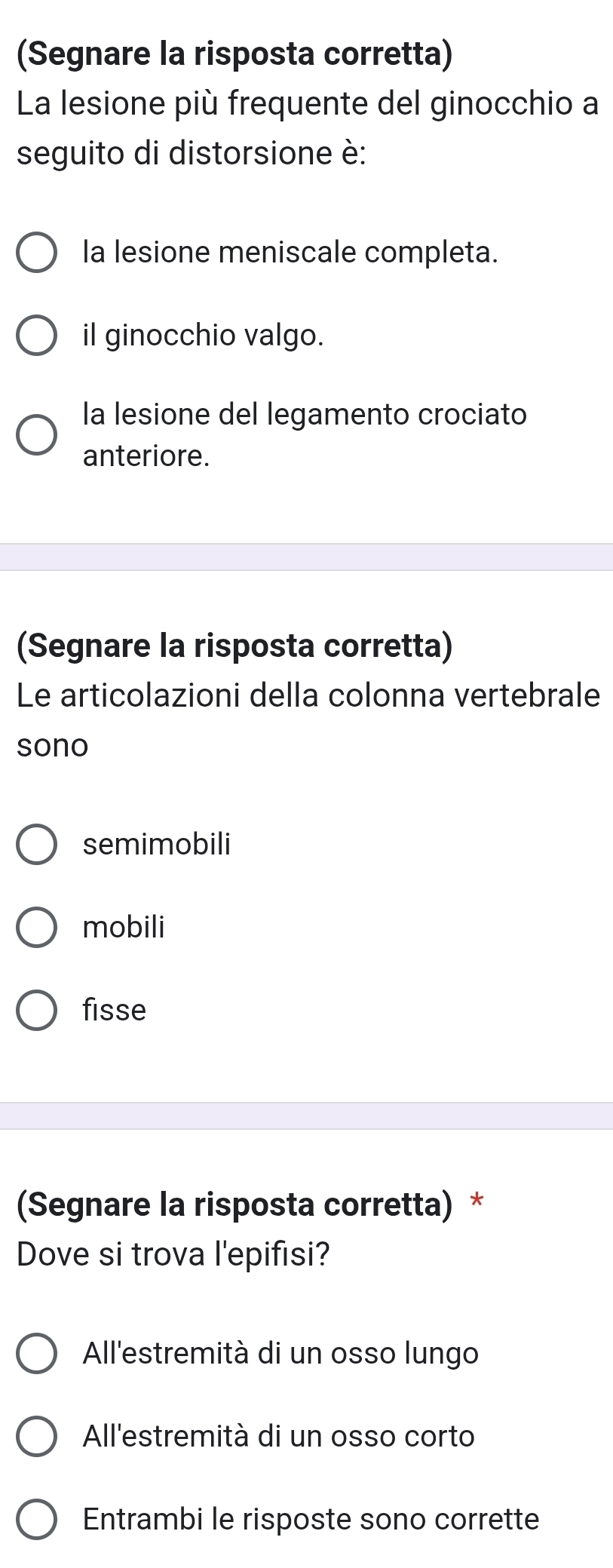Select the 'mobili' radio button

[36, 927]
